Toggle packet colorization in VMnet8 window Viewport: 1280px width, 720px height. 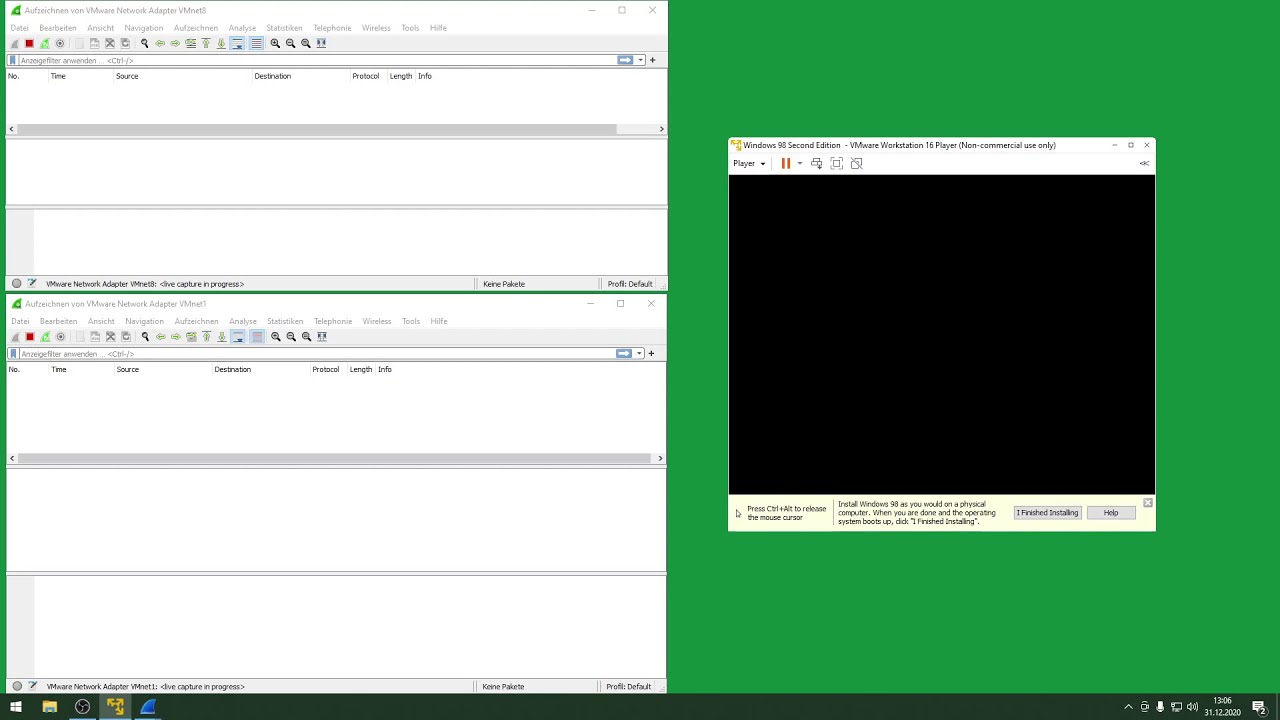[256, 43]
